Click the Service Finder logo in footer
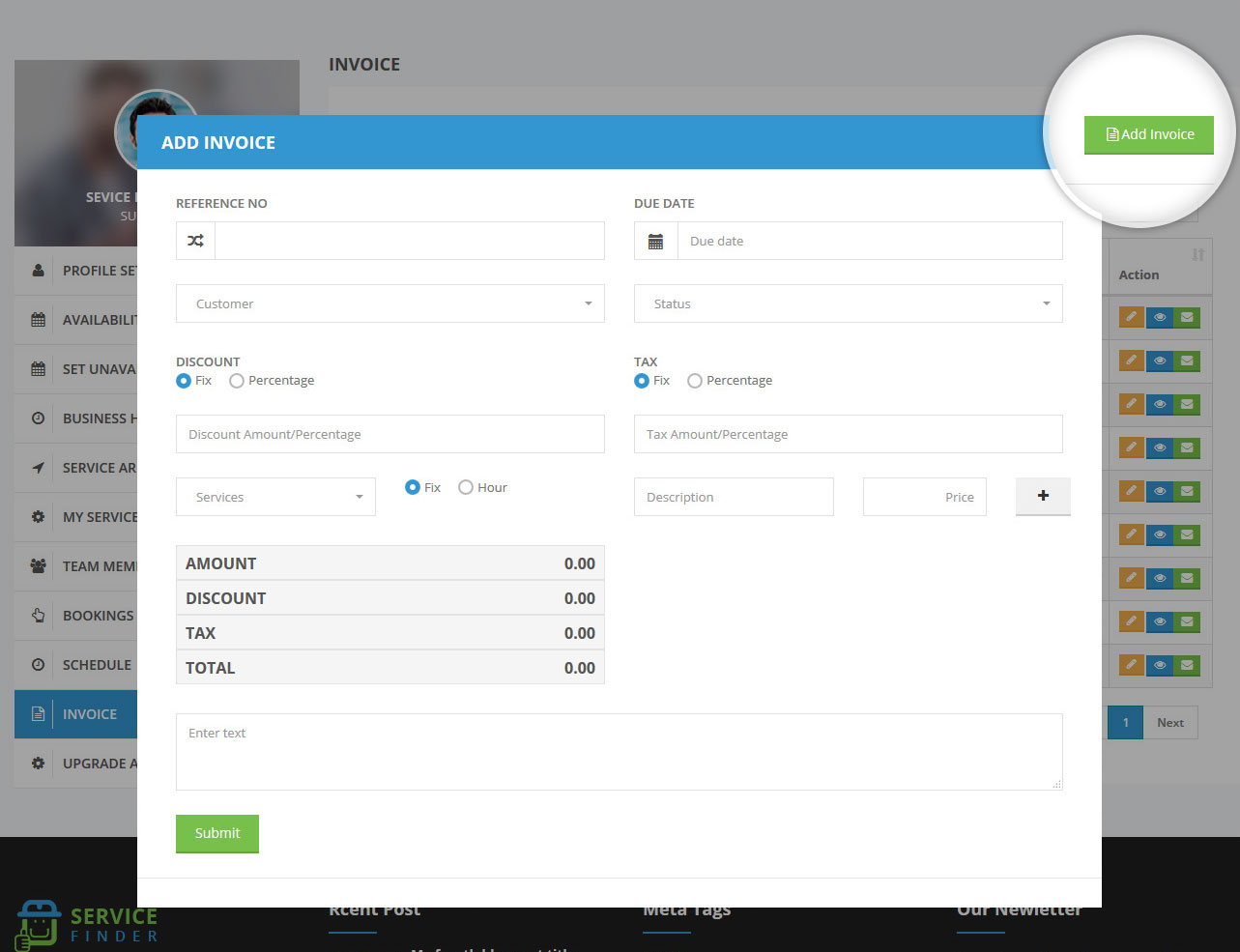Viewport: 1240px width, 952px height. point(87,924)
